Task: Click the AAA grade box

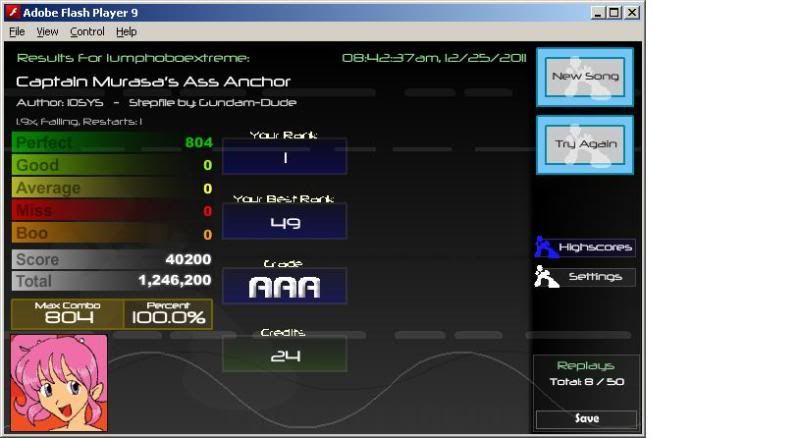Action: click(284, 287)
